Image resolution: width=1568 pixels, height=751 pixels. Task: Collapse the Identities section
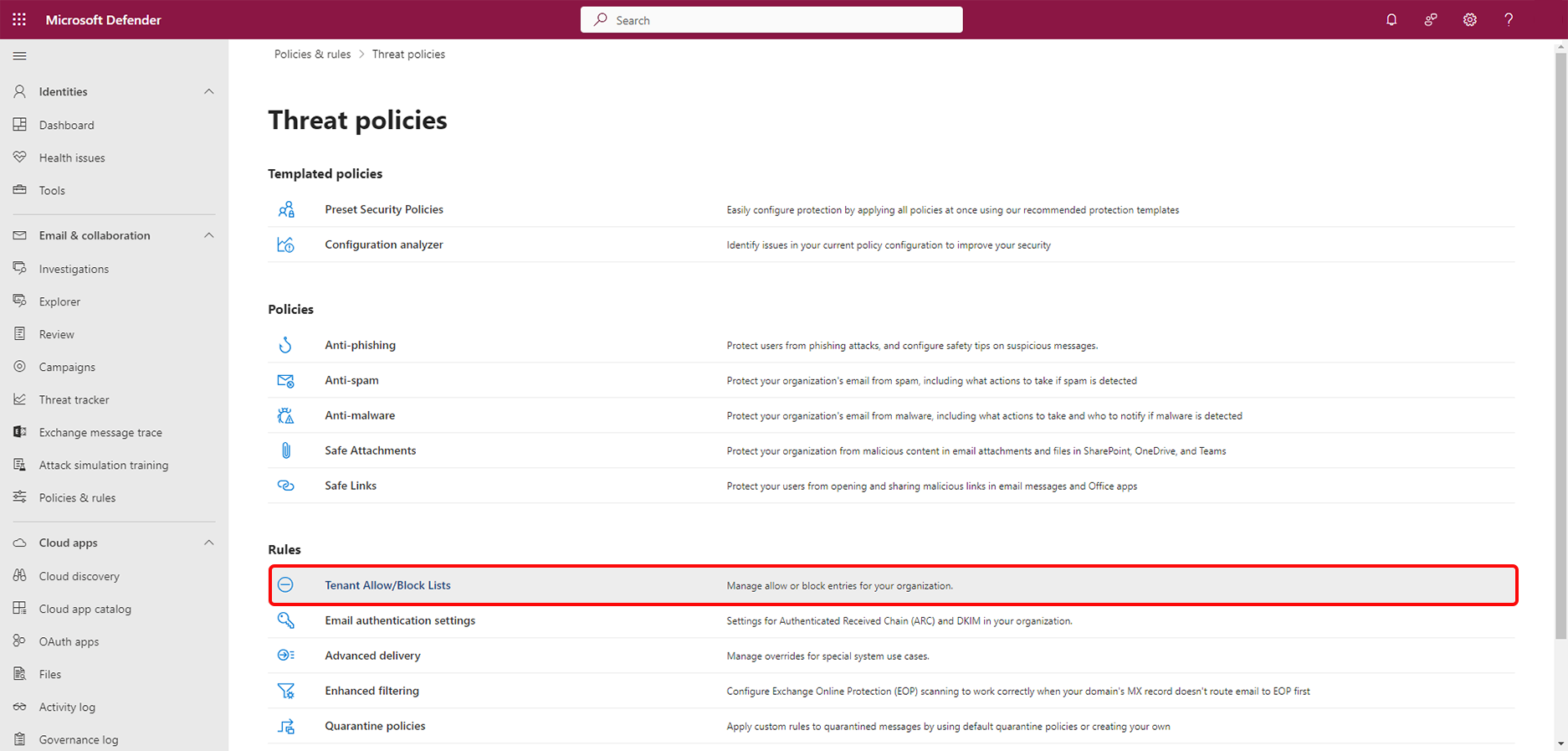(x=209, y=91)
